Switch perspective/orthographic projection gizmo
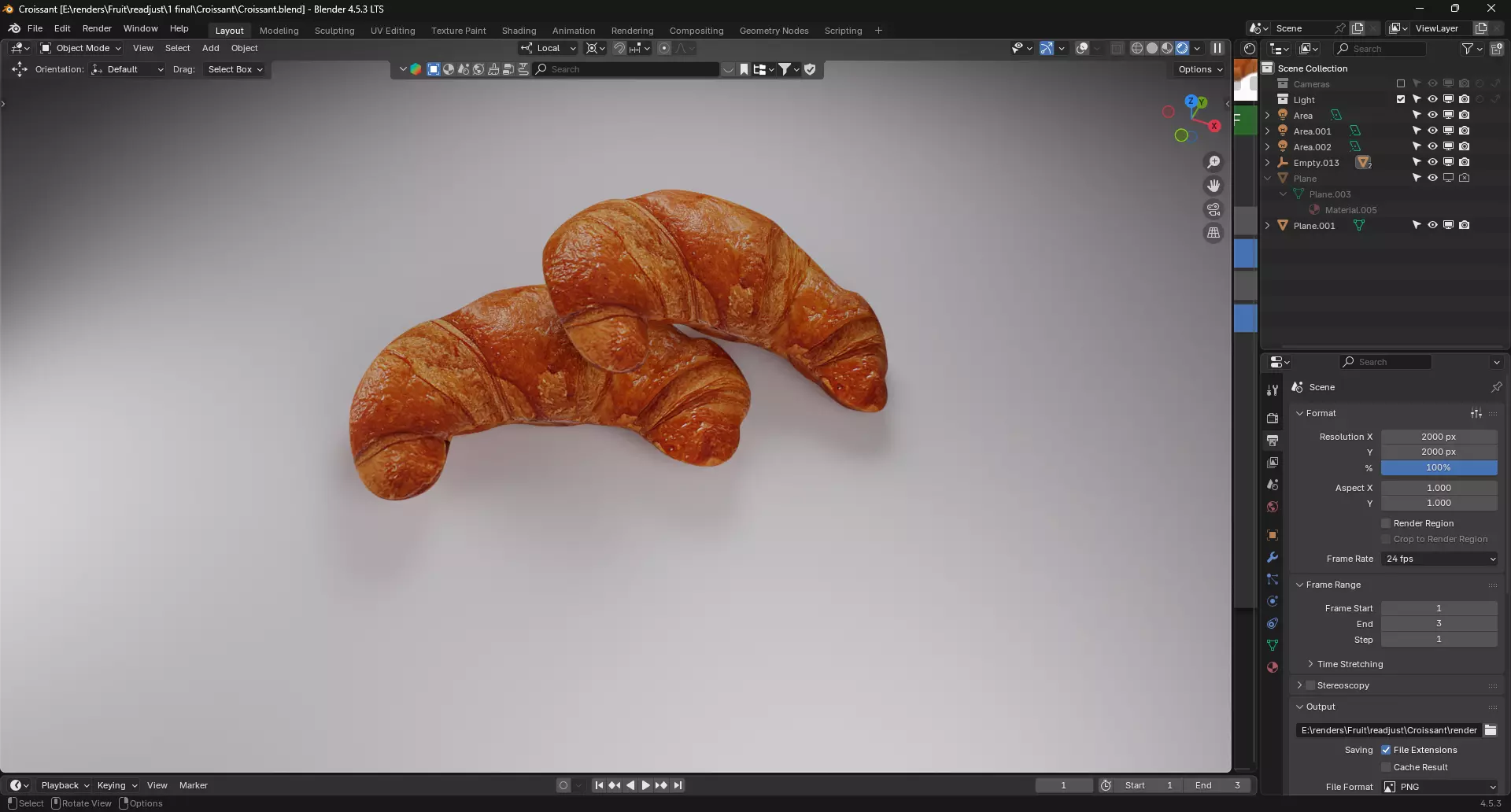The height and width of the screenshot is (812, 1511). [x=1214, y=233]
